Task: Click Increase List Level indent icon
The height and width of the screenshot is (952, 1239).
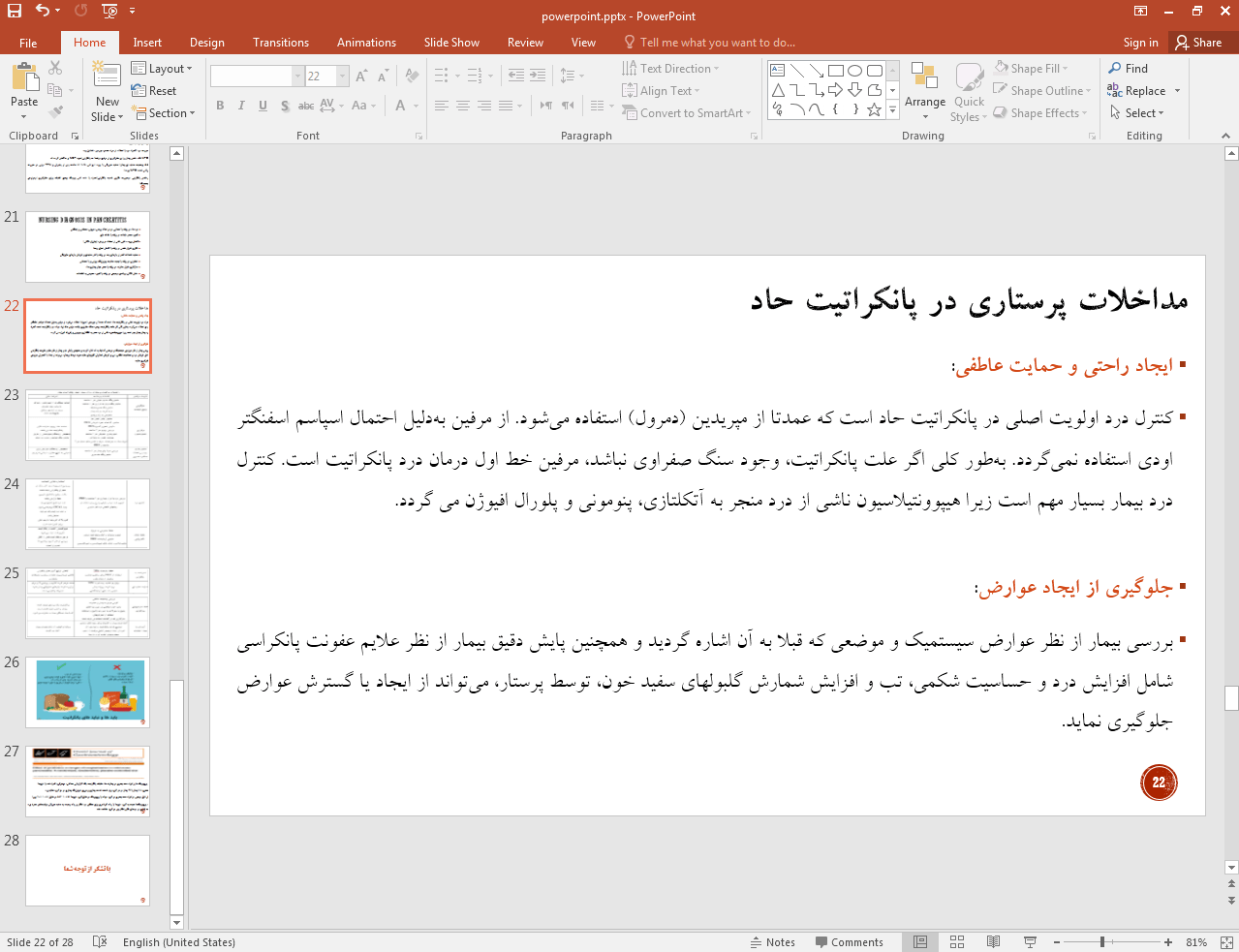Action: (x=538, y=76)
